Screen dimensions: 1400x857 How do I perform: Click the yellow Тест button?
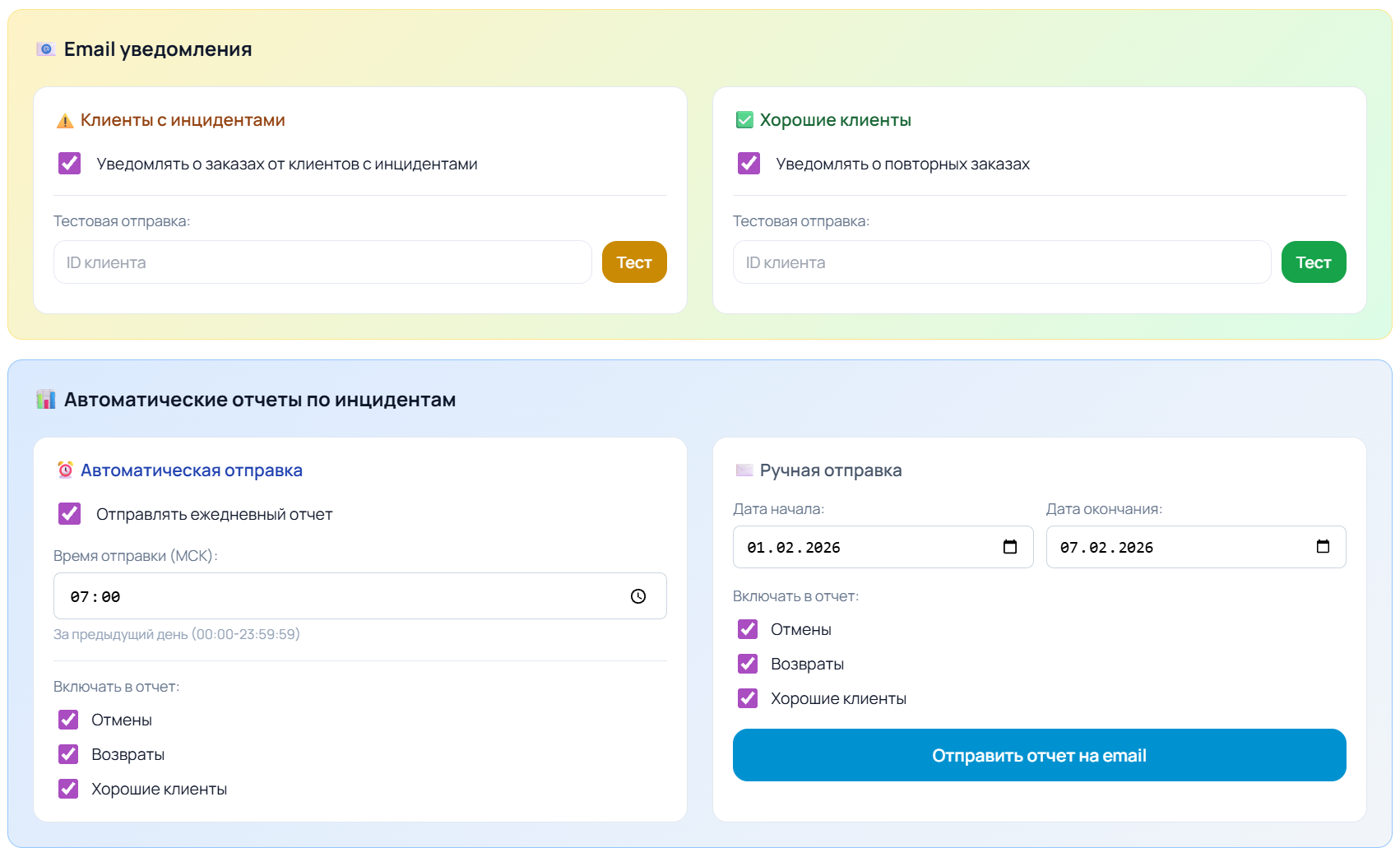point(634,262)
